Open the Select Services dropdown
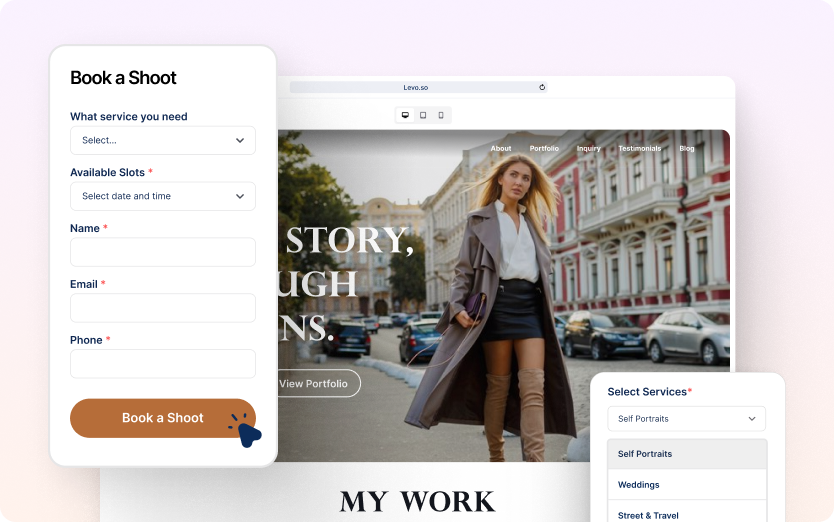 [686, 418]
